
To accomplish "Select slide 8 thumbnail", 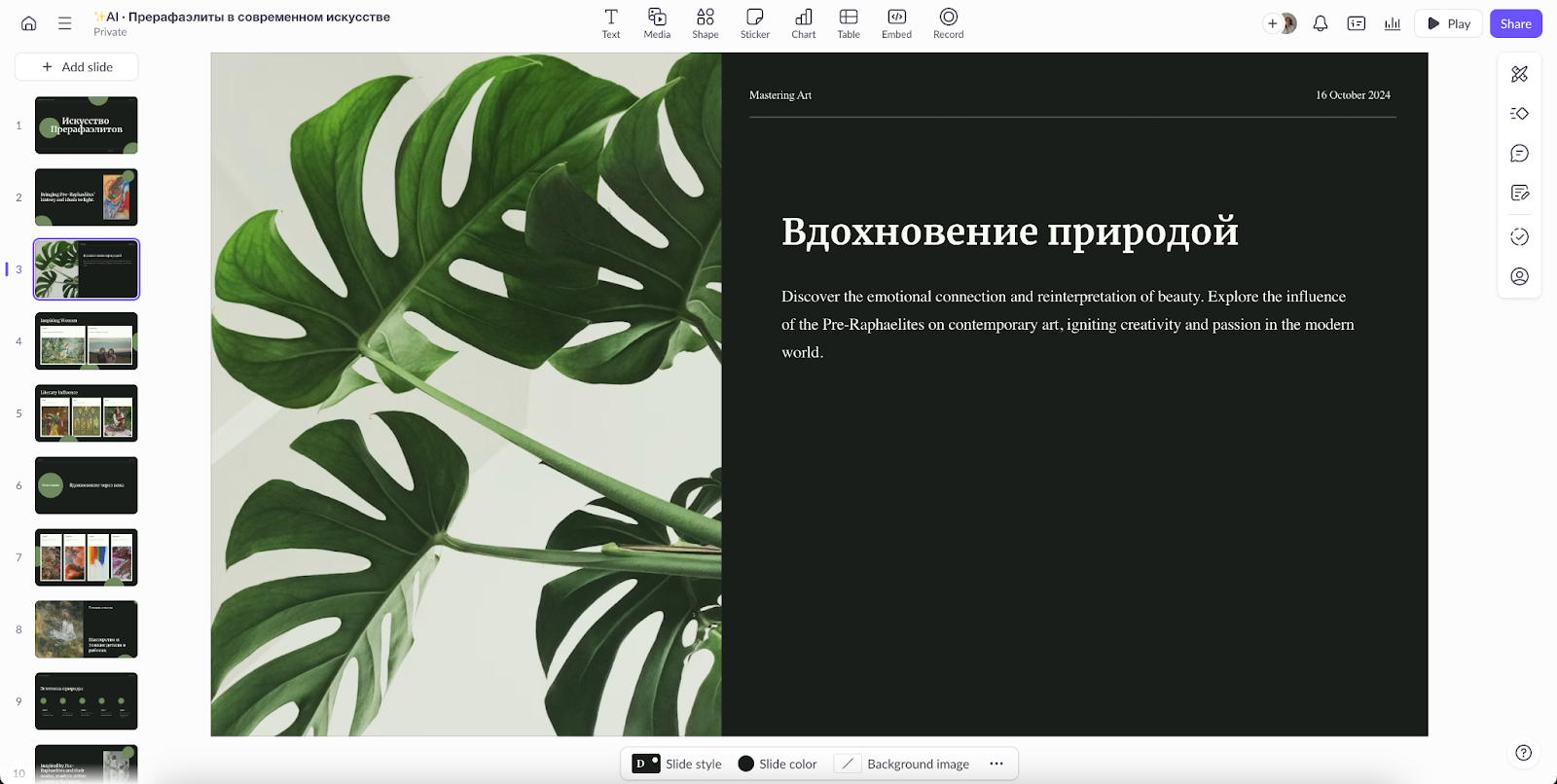I will [87, 629].
